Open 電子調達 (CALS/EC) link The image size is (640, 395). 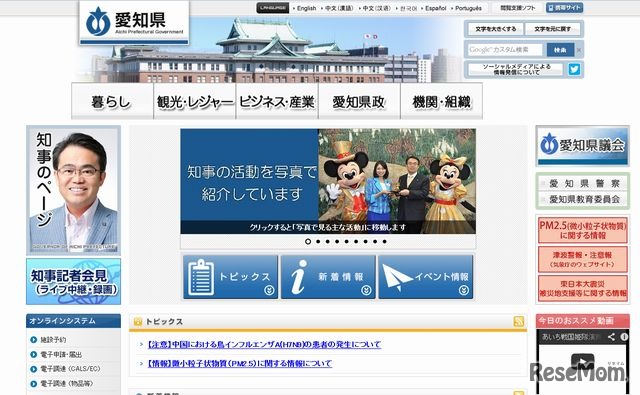(70, 369)
